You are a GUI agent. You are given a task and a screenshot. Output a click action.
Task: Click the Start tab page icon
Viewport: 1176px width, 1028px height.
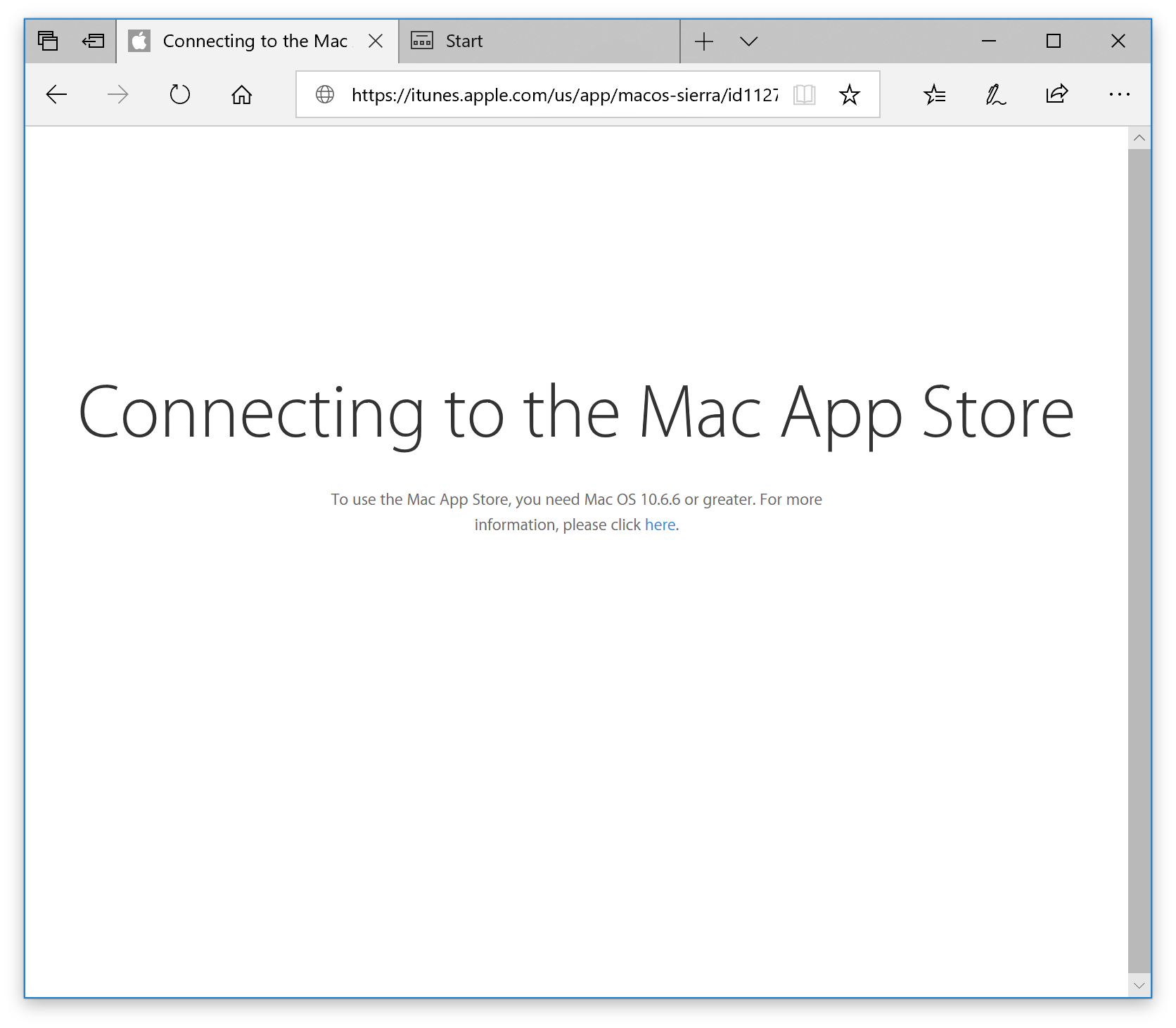pyautogui.click(x=422, y=41)
